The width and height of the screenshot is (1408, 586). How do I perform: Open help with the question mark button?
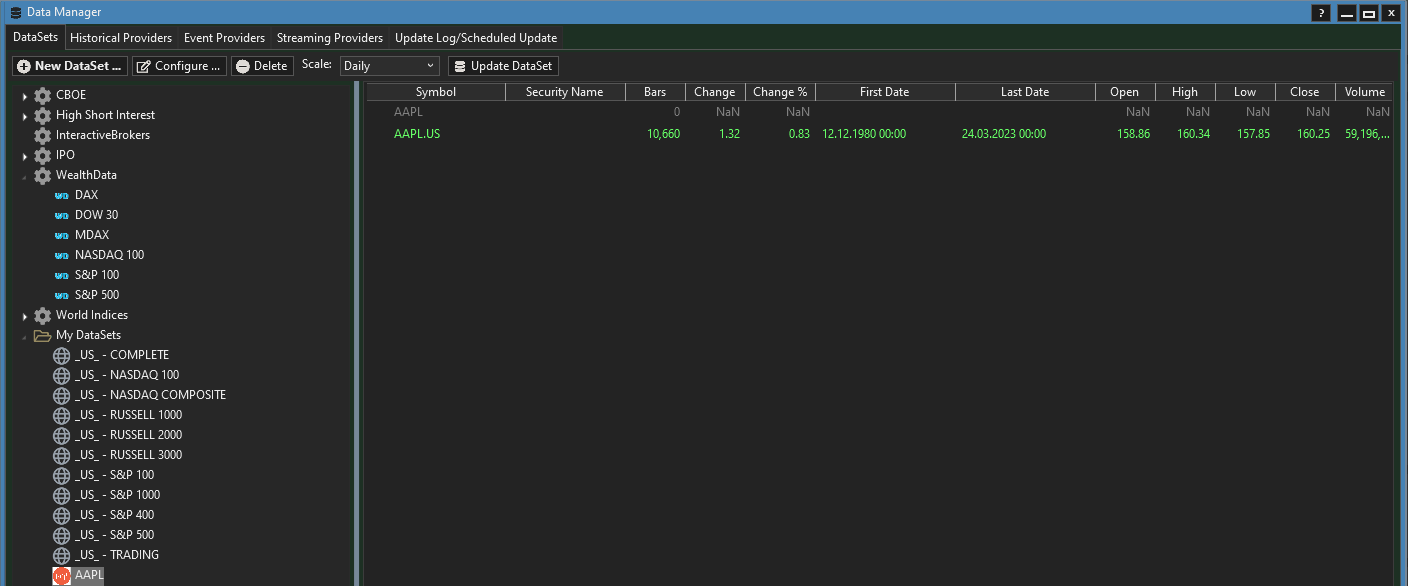(1322, 13)
